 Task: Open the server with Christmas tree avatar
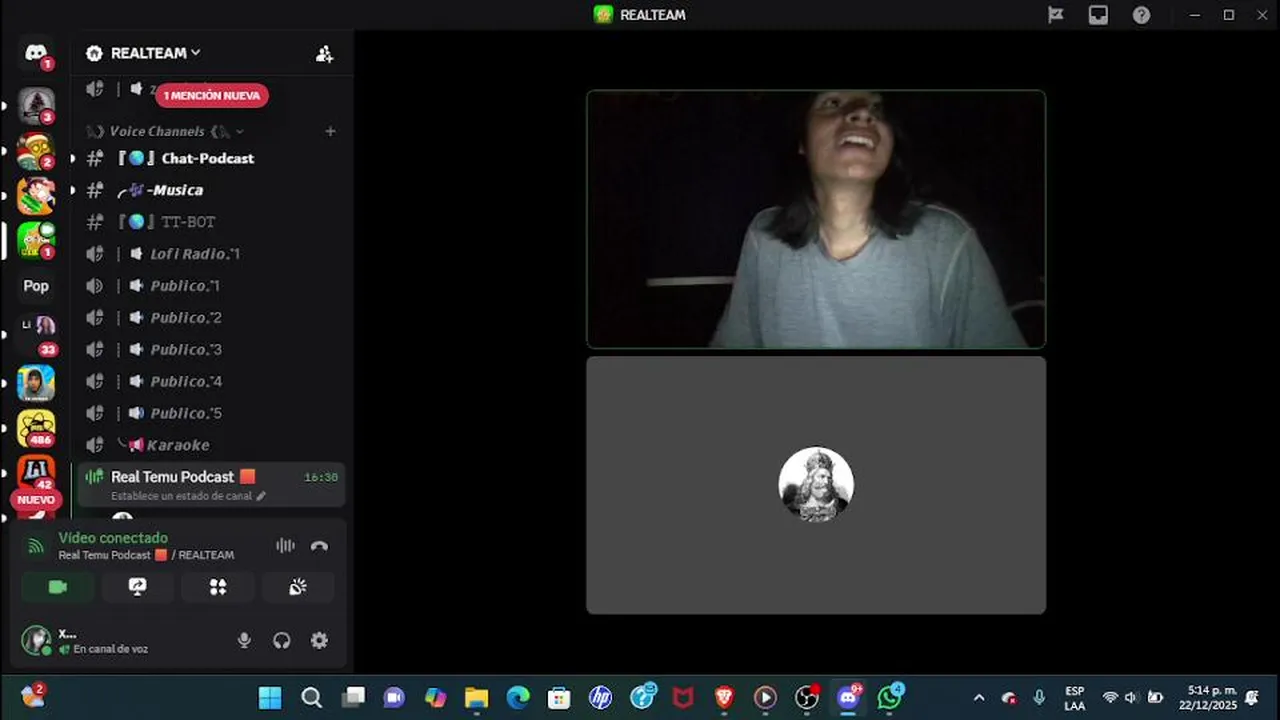(x=36, y=104)
